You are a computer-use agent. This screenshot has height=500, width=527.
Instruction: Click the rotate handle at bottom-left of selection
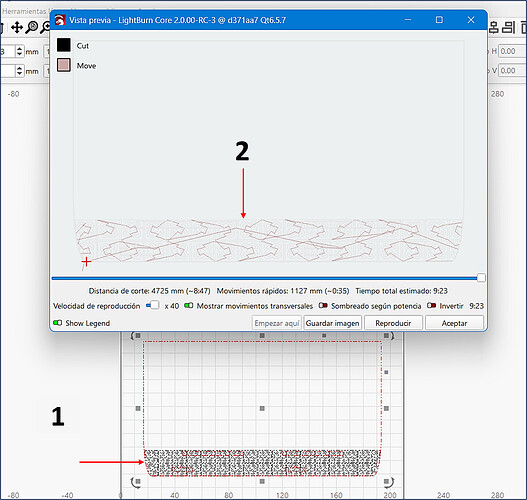pos(136,482)
